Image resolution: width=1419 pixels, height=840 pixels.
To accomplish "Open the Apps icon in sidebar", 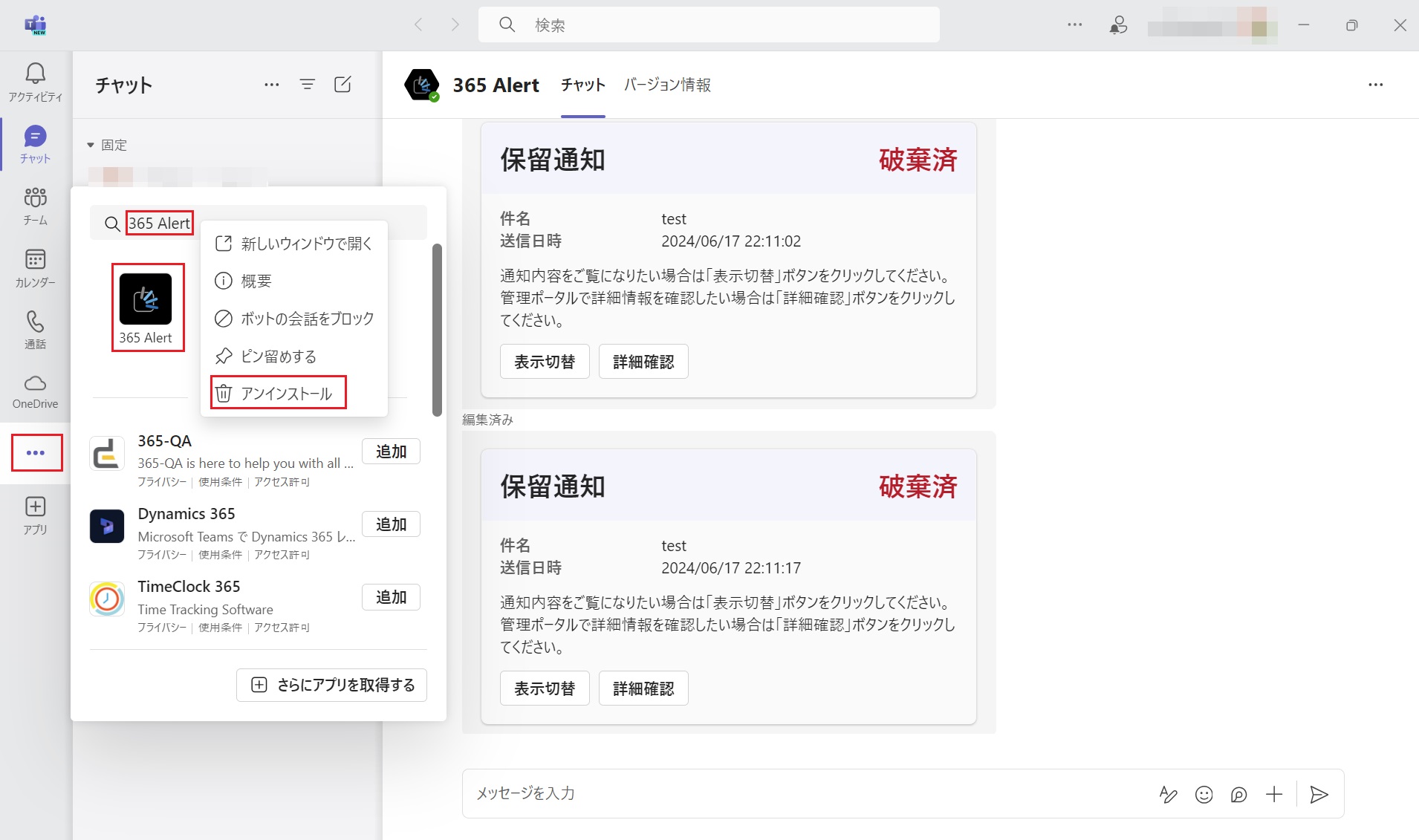I will pos(35,515).
